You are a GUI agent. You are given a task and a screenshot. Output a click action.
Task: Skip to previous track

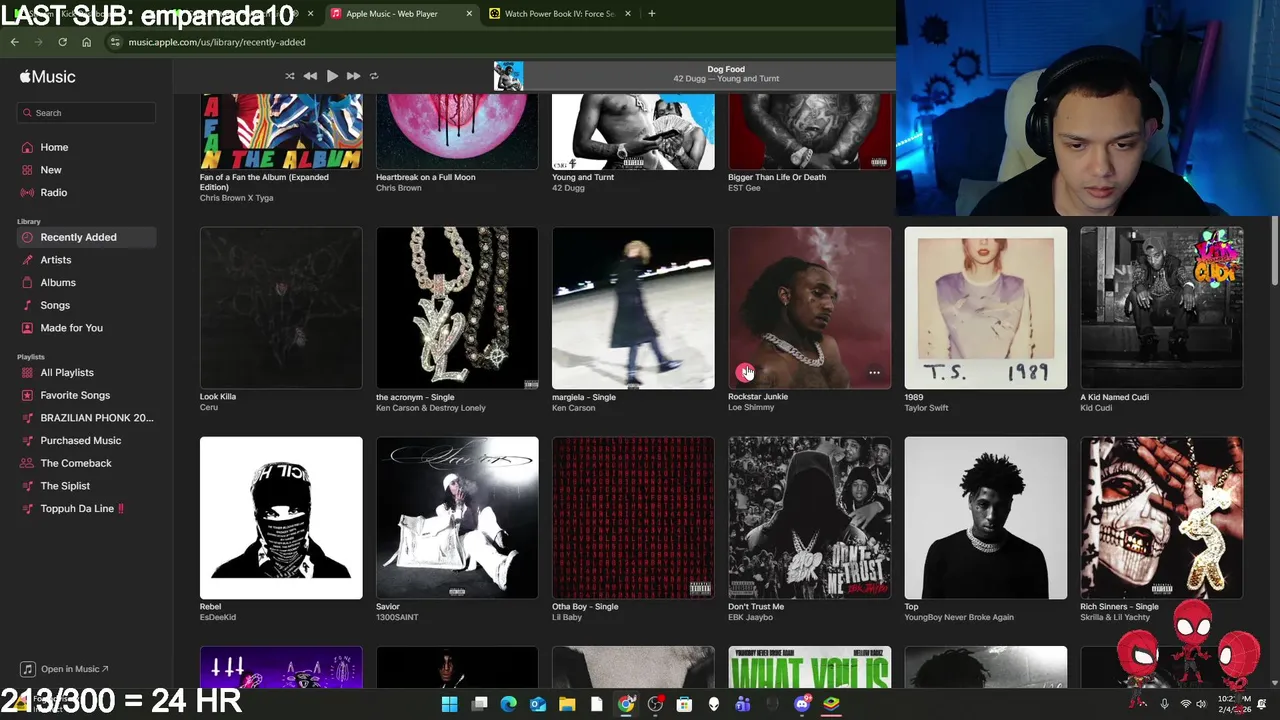point(310,76)
